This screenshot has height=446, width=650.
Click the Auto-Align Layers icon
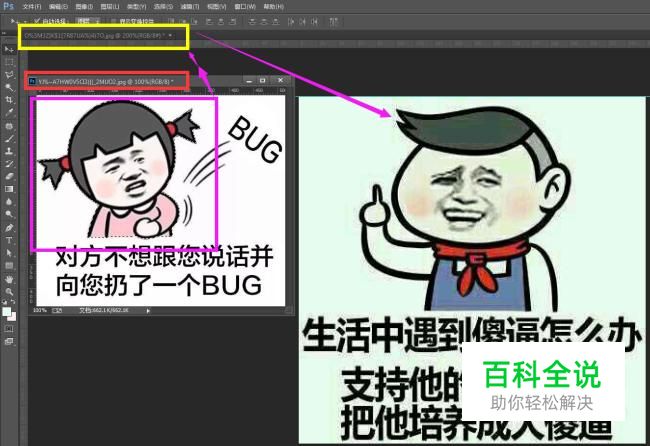click(334, 22)
